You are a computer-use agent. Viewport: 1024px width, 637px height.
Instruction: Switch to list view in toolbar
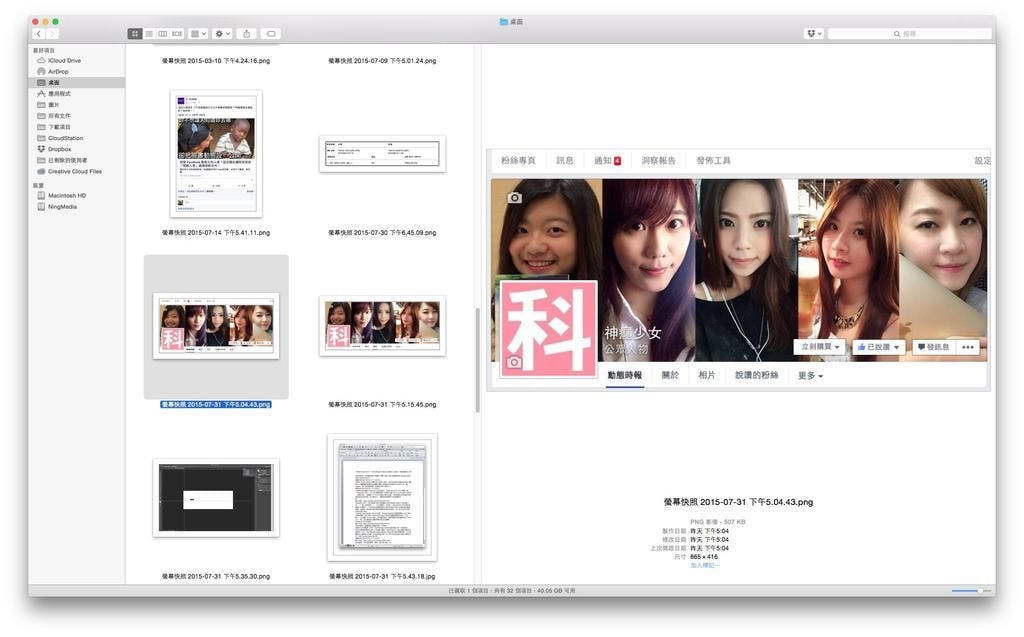149,33
